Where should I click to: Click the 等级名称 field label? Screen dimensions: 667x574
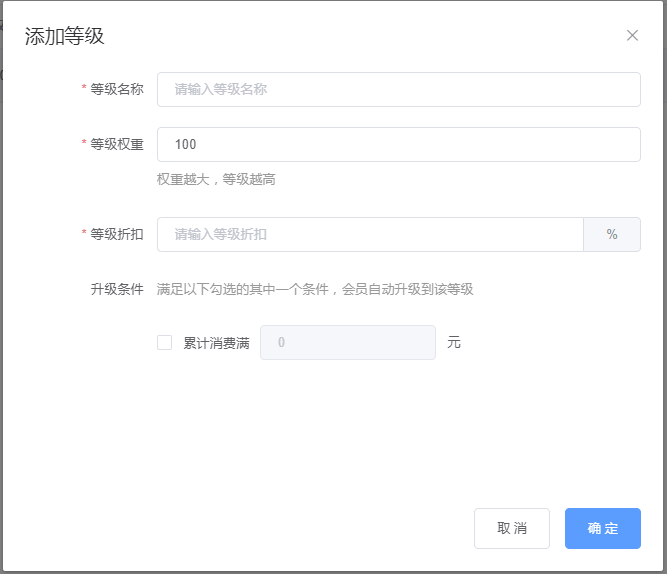[117, 89]
